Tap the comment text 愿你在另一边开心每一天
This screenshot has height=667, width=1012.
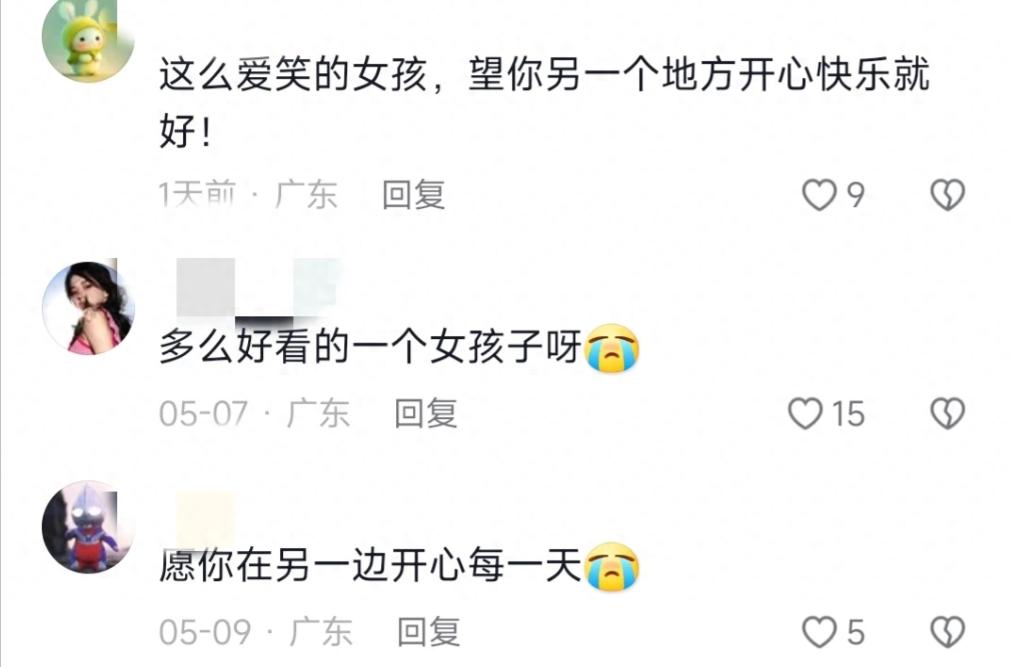[371, 566]
